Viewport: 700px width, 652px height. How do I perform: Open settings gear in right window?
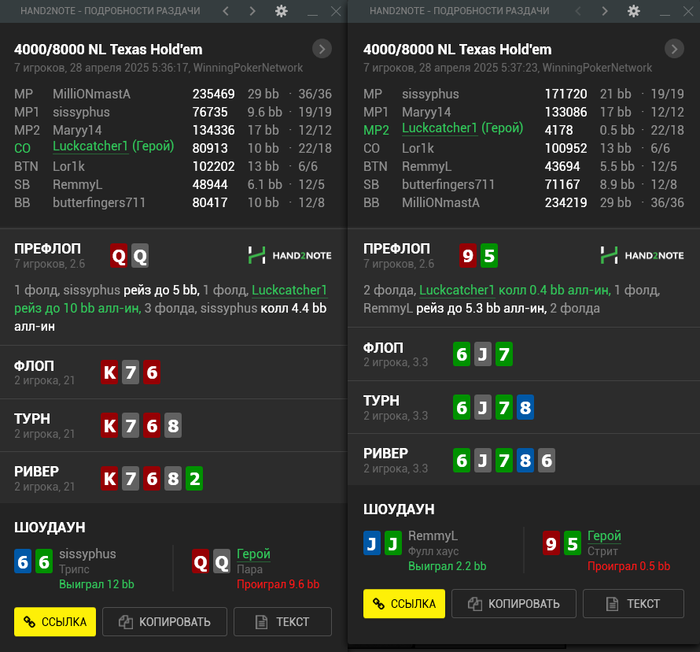[633, 11]
